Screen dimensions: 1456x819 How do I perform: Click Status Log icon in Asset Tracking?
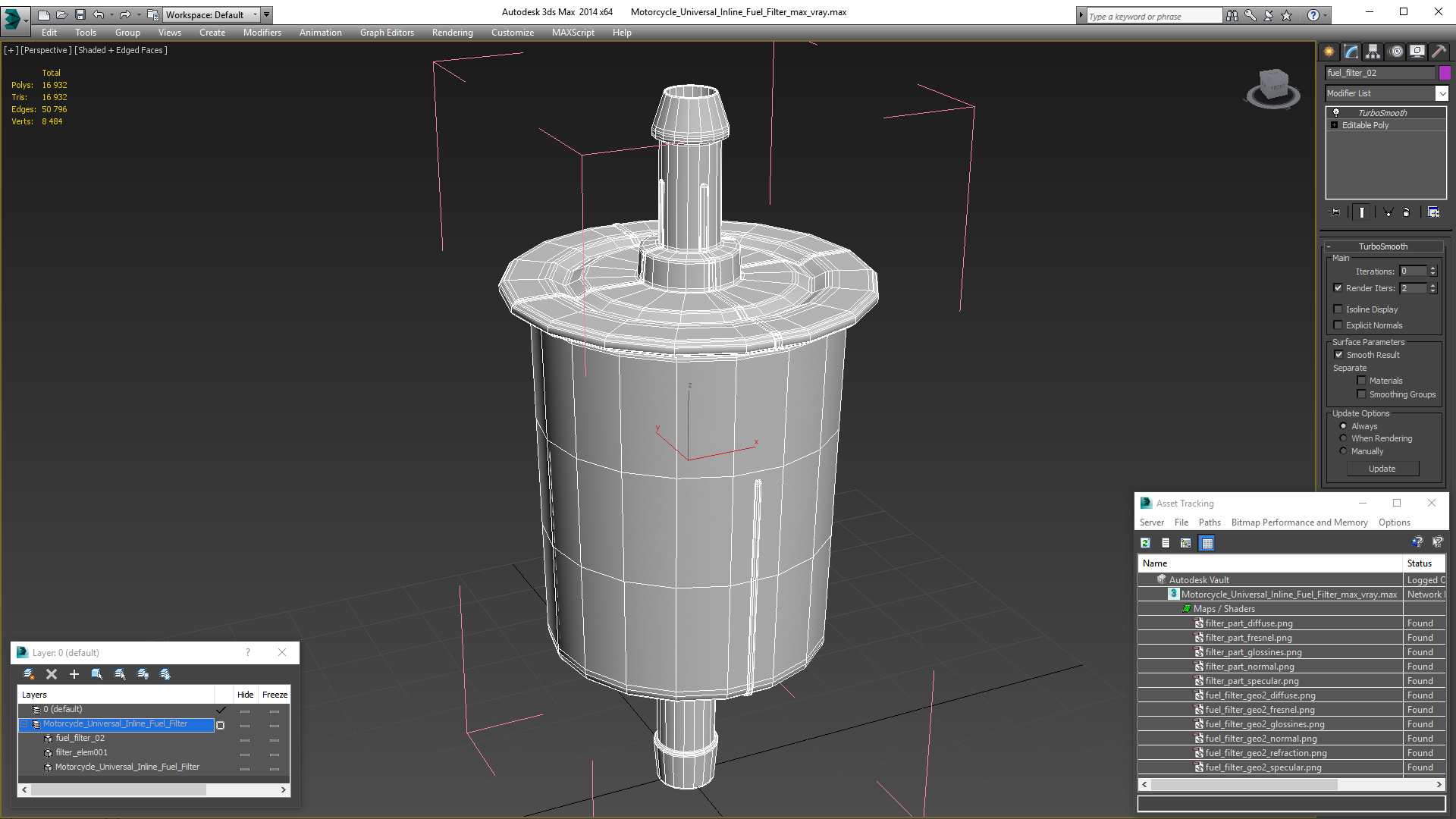point(1166,543)
